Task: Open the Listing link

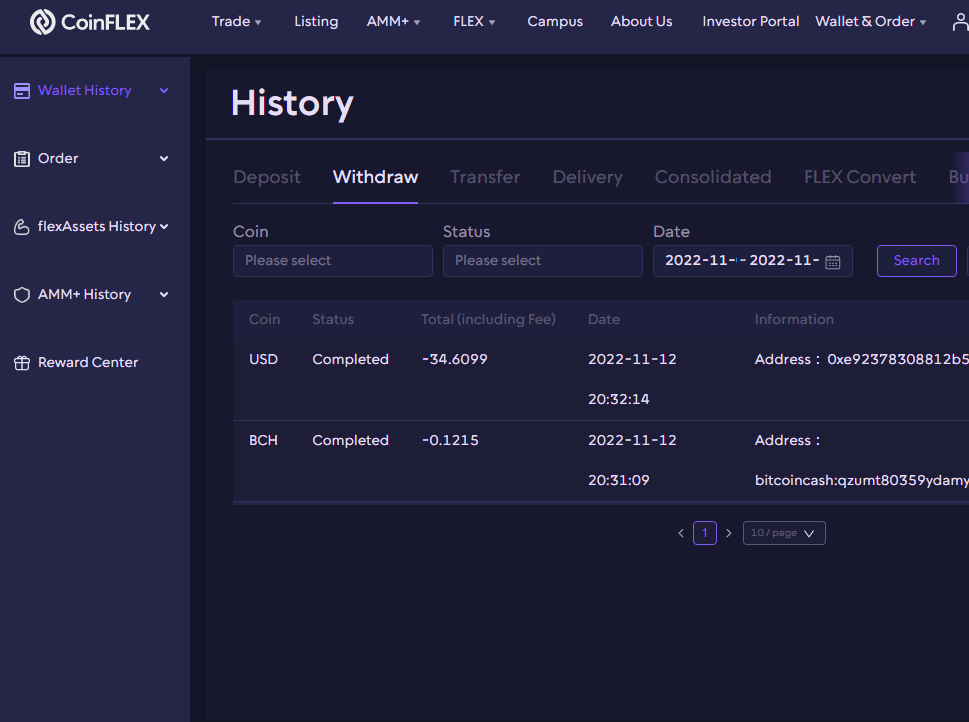Action: pyautogui.click(x=316, y=22)
